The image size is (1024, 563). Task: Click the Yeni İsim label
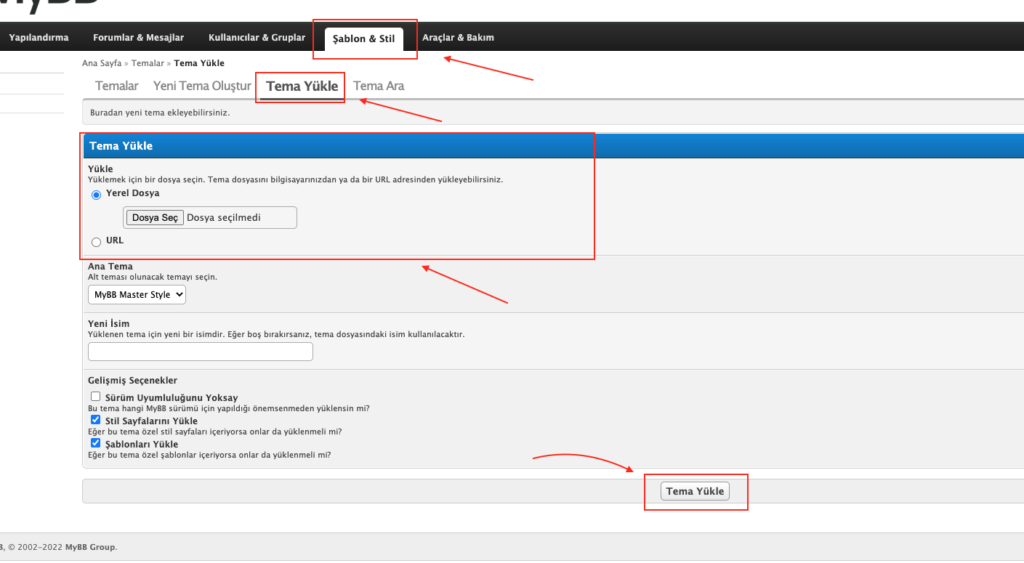click(109, 323)
